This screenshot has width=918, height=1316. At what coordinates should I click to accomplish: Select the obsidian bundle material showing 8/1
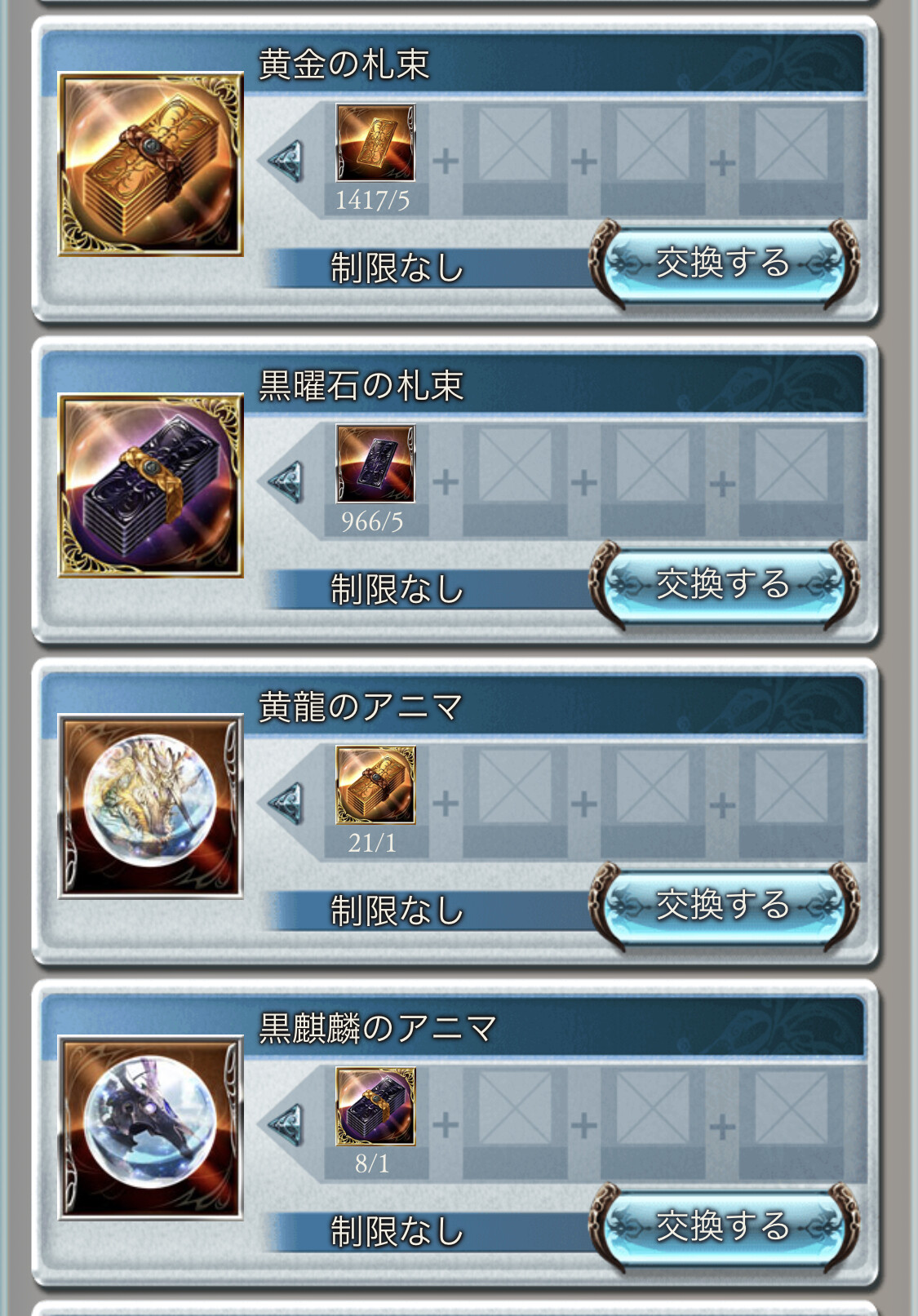[x=375, y=1107]
